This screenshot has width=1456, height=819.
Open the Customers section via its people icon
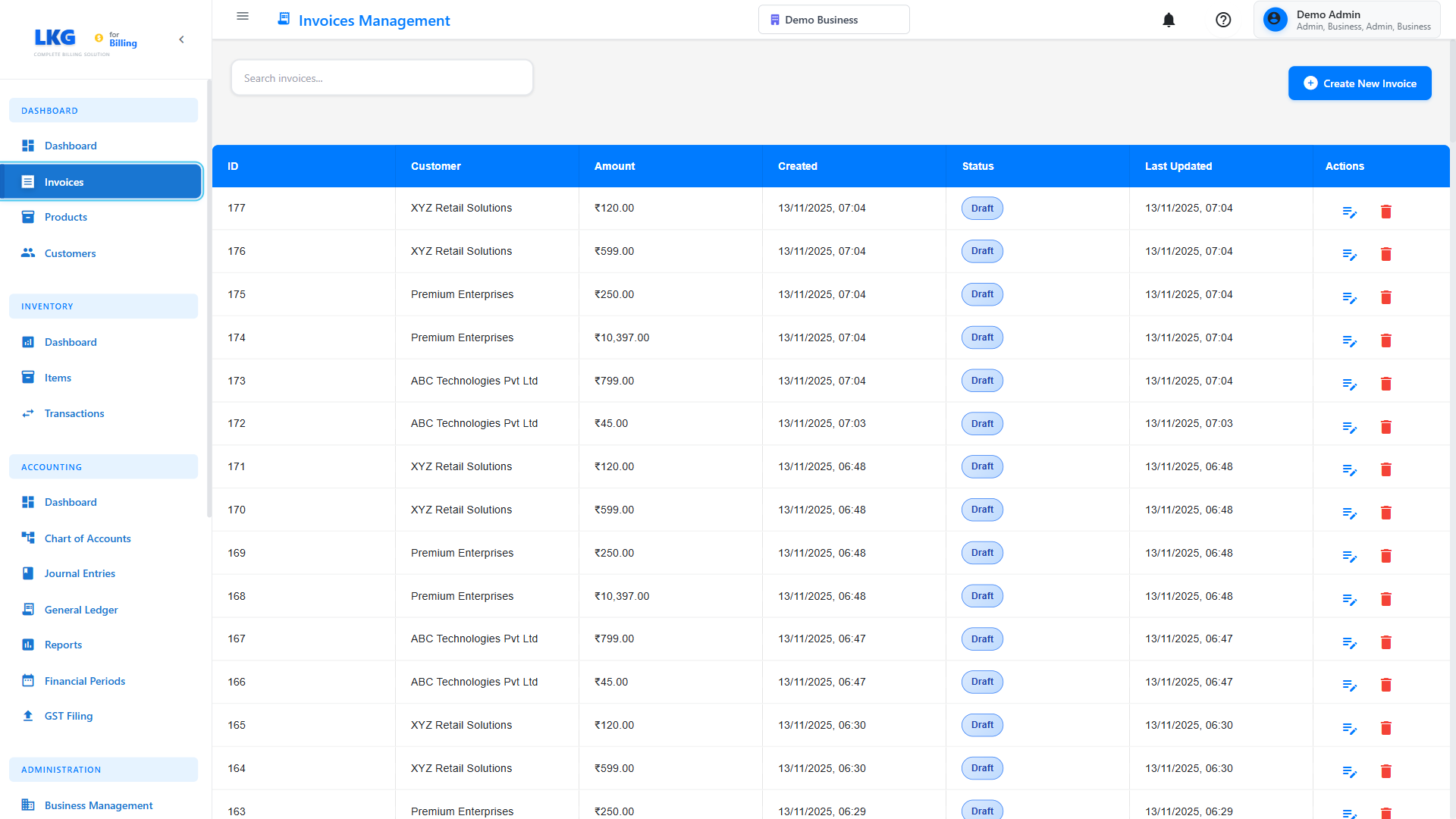click(x=28, y=253)
